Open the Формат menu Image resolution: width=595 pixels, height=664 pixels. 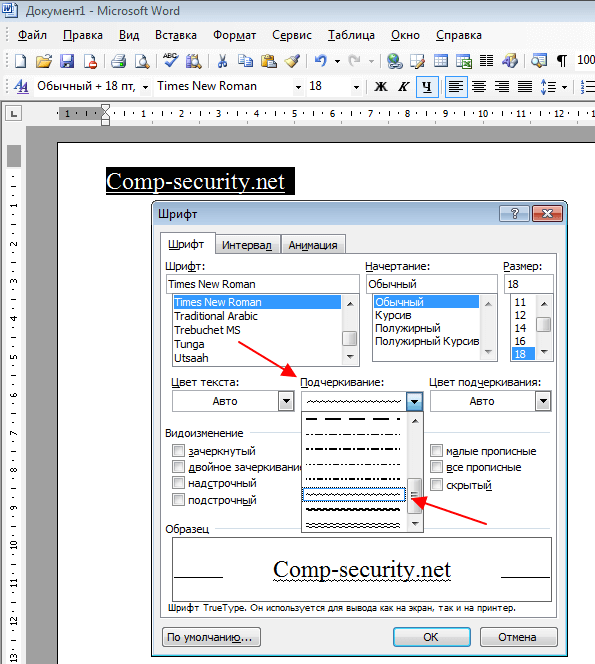point(234,35)
